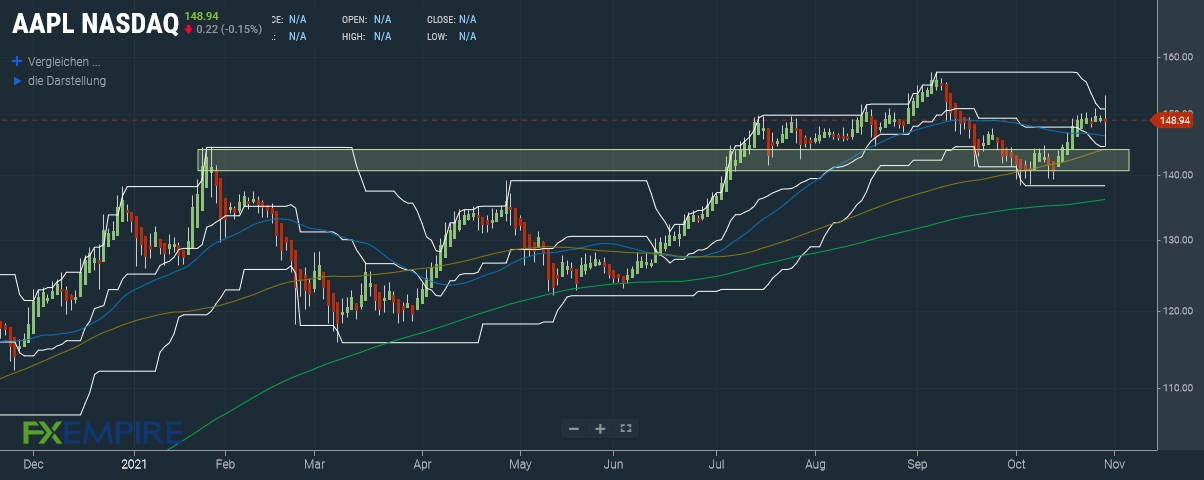This screenshot has width=1204, height=480.
Task: Click the May label on time axis
Action: pyautogui.click(x=519, y=464)
